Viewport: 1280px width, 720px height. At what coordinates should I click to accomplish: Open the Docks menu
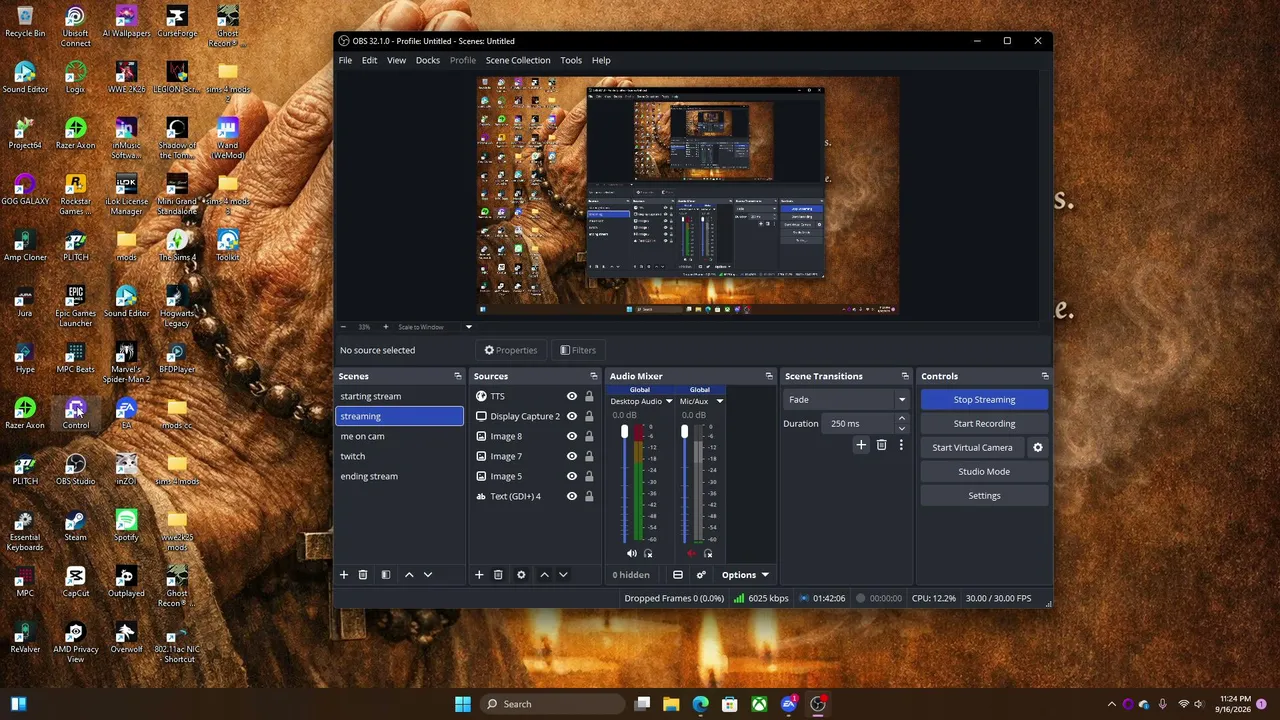428,60
